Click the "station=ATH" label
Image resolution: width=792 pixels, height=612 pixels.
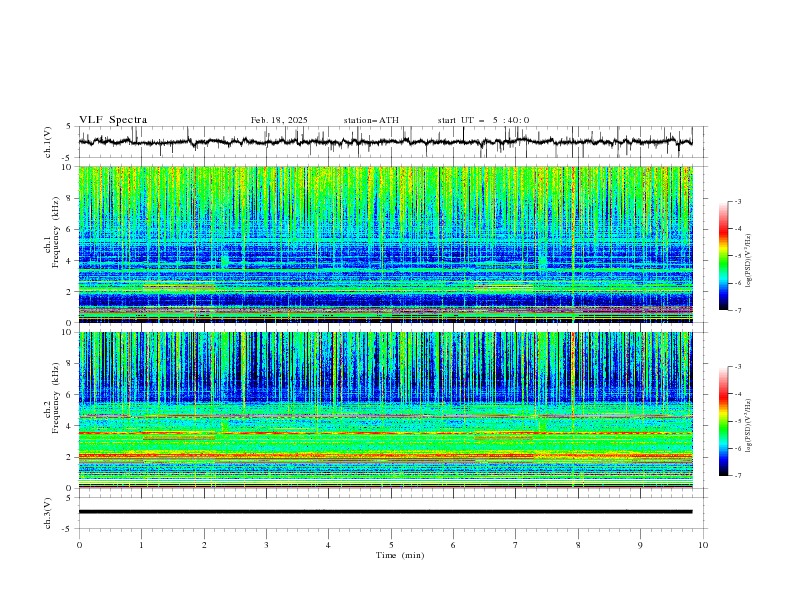(371, 120)
